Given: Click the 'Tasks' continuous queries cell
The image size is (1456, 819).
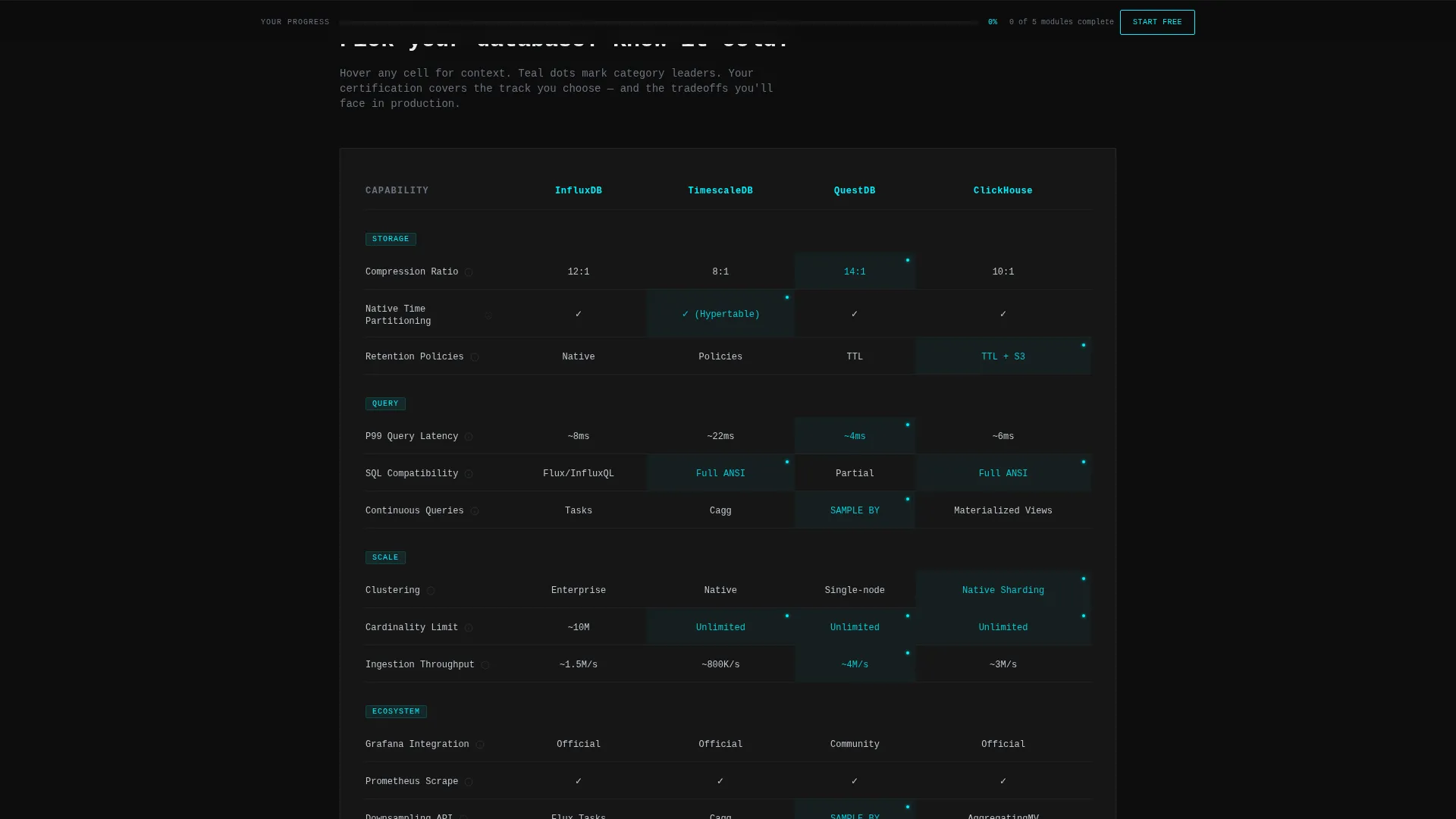Looking at the screenshot, I should click(x=579, y=510).
